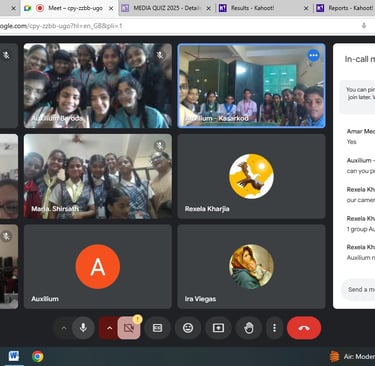Switch to Reports - Kahoot! tab
The image size is (375, 366).
click(x=345, y=8)
